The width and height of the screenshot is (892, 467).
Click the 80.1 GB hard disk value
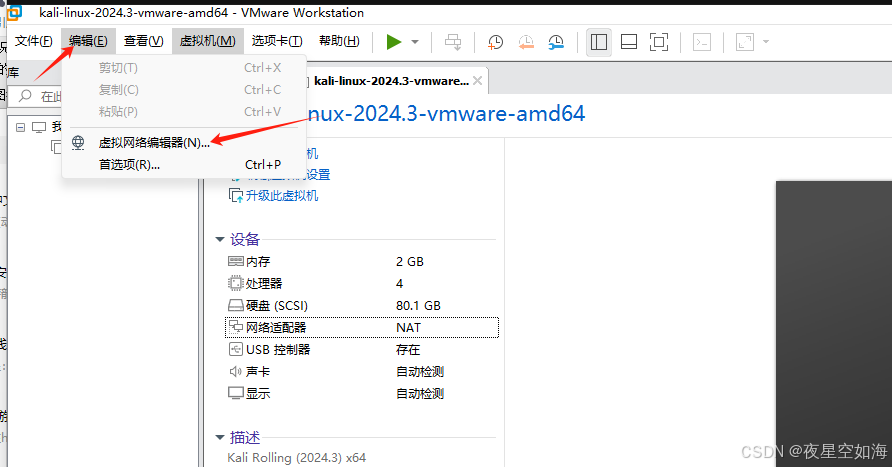pyautogui.click(x=418, y=305)
